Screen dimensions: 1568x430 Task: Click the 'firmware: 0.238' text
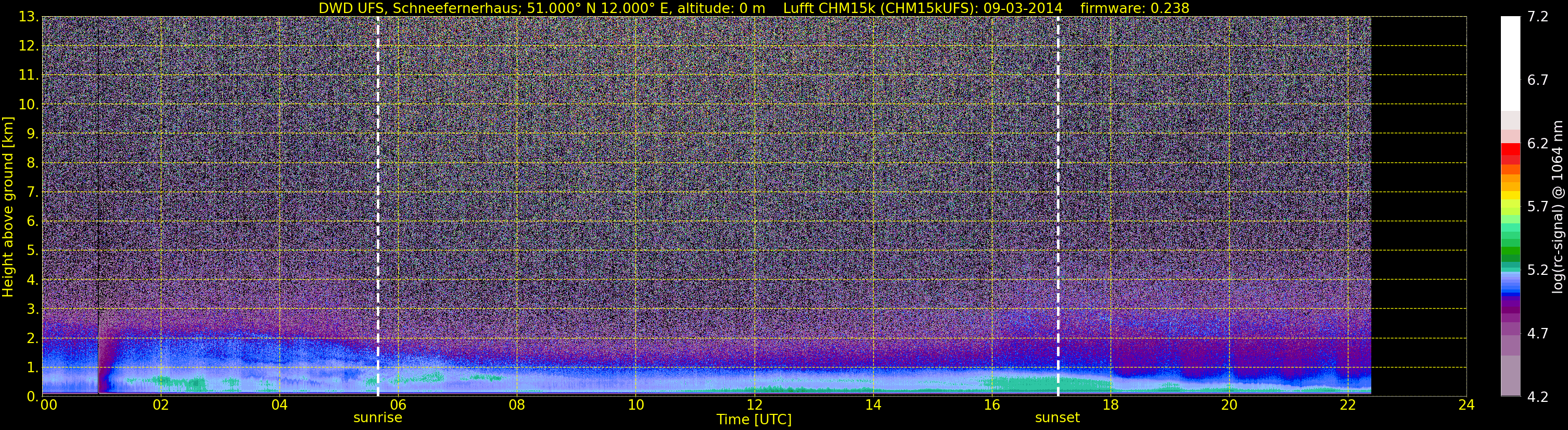(1134, 8)
